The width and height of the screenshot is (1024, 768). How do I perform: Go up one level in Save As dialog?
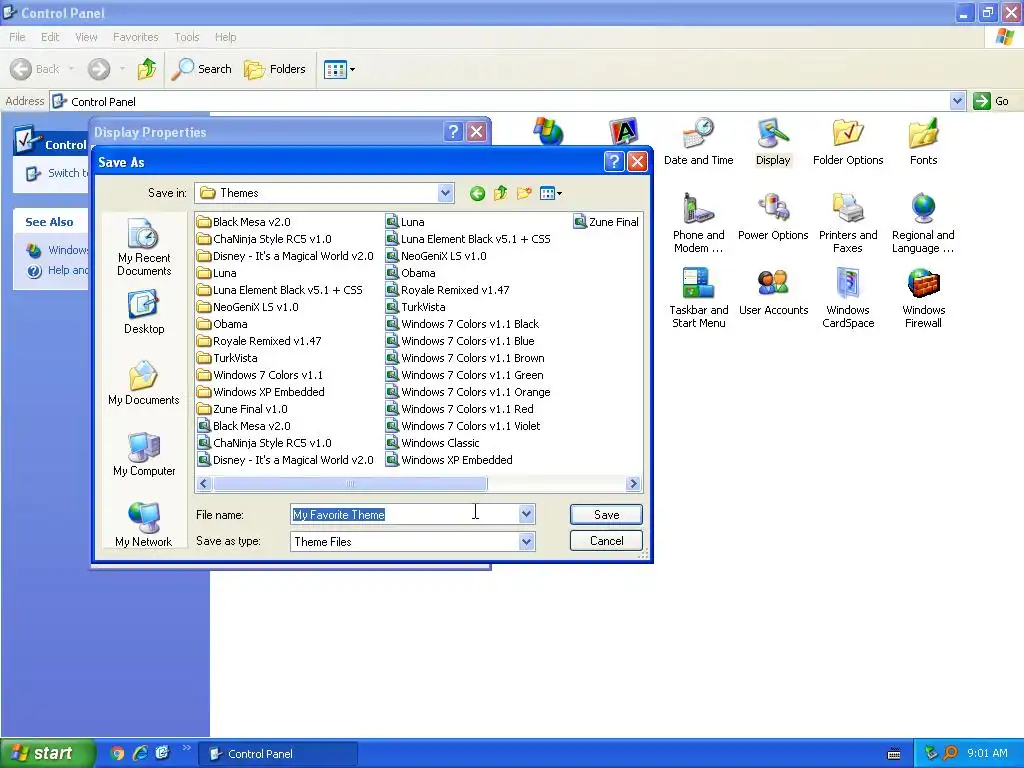(x=501, y=193)
